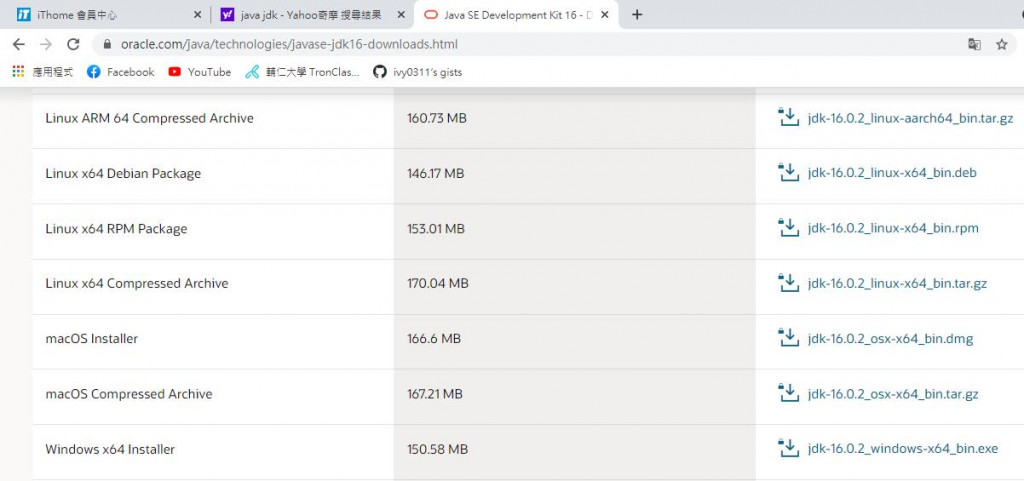Screen dimensions: 1024x481
Task: Bookmark this page with star icon
Action: (1001, 44)
